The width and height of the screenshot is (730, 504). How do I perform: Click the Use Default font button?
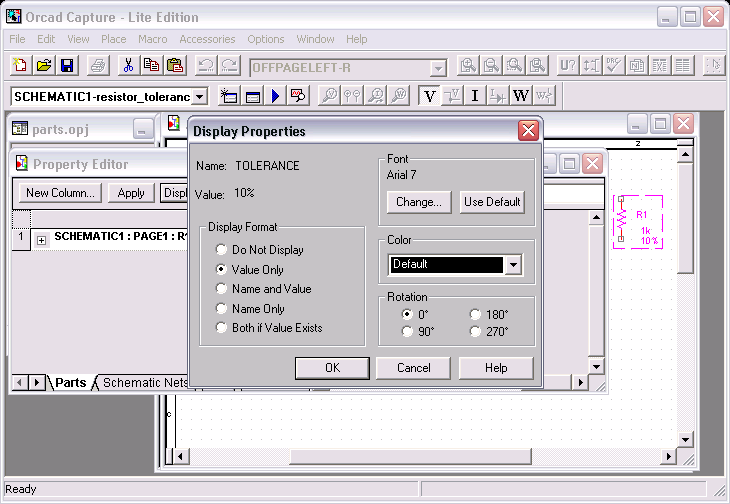point(492,202)
